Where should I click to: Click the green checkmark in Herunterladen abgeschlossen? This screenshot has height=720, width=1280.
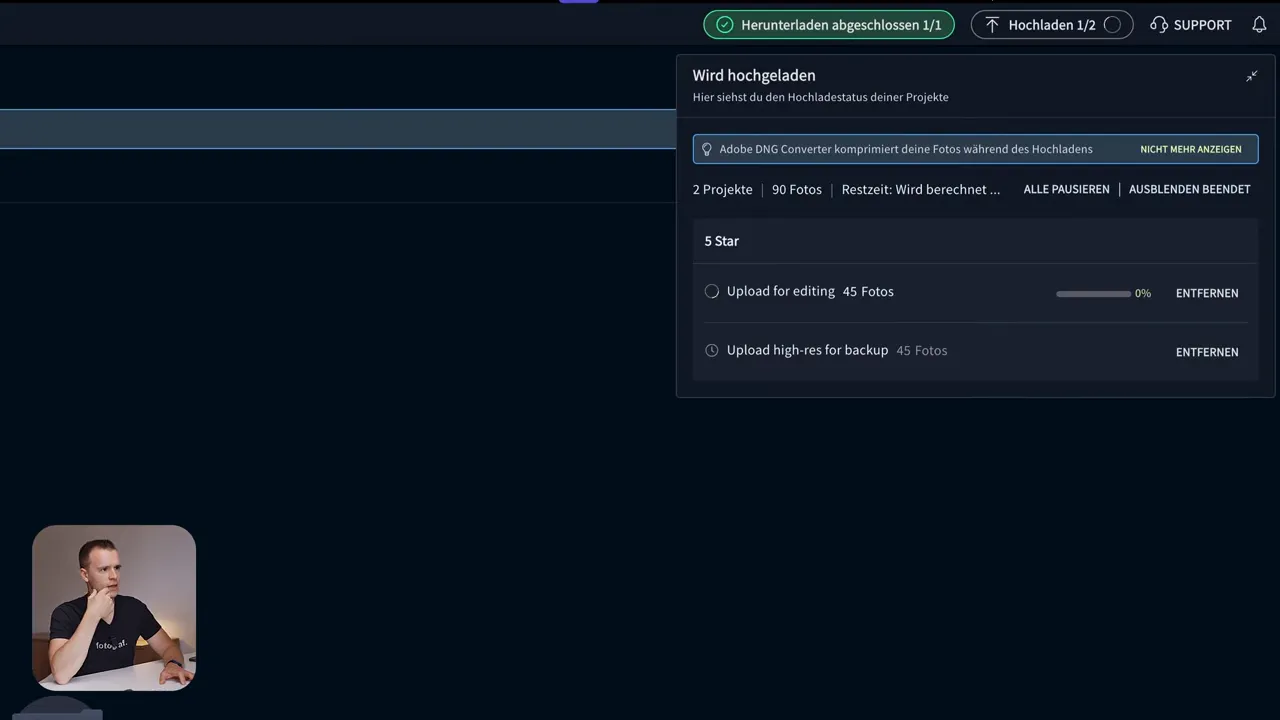click(725, 24)
